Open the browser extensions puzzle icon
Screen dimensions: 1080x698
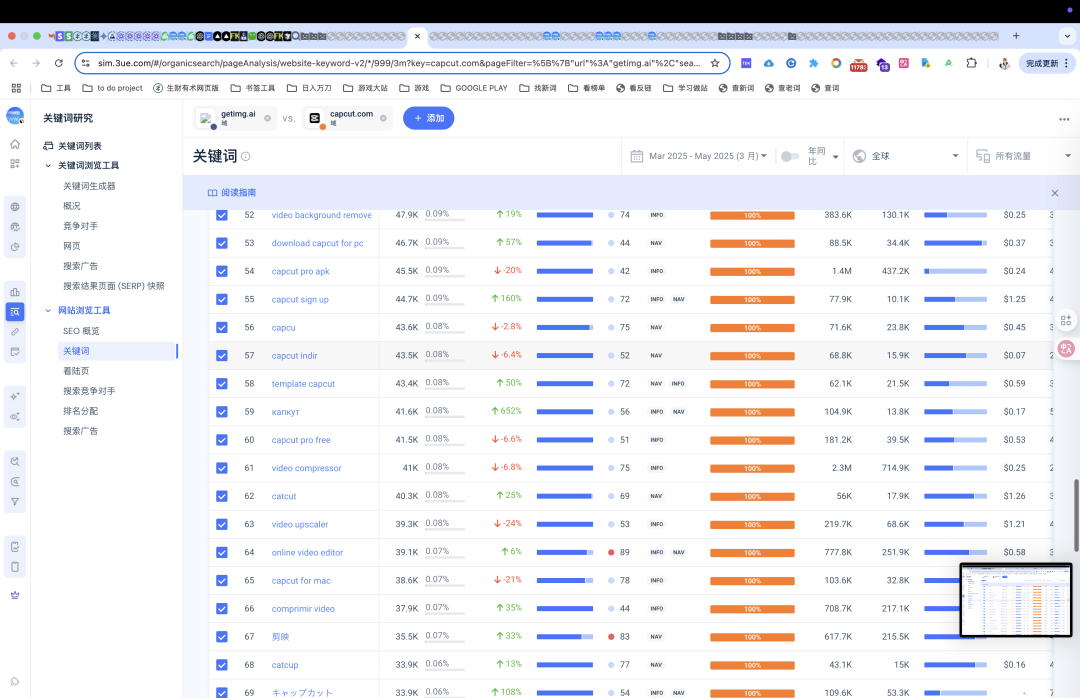[971, 63]
